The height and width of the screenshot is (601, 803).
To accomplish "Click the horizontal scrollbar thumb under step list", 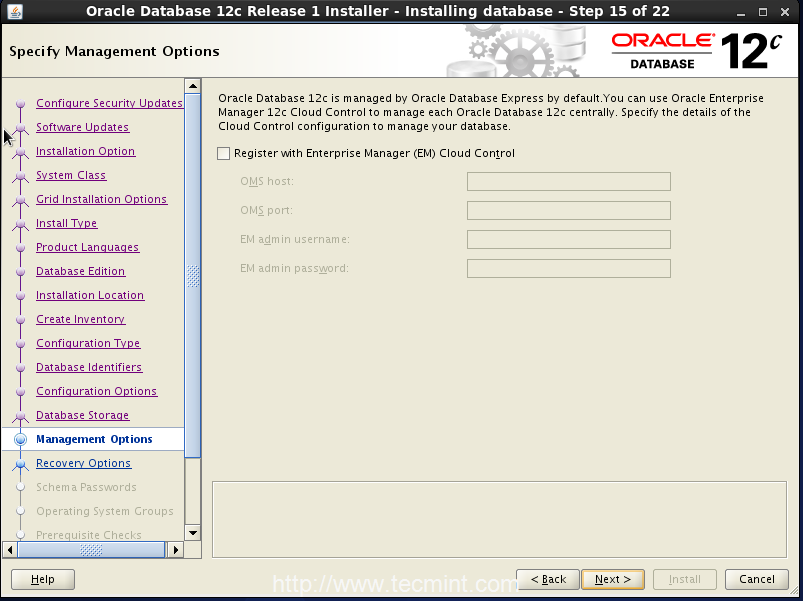I will (91, 550).
